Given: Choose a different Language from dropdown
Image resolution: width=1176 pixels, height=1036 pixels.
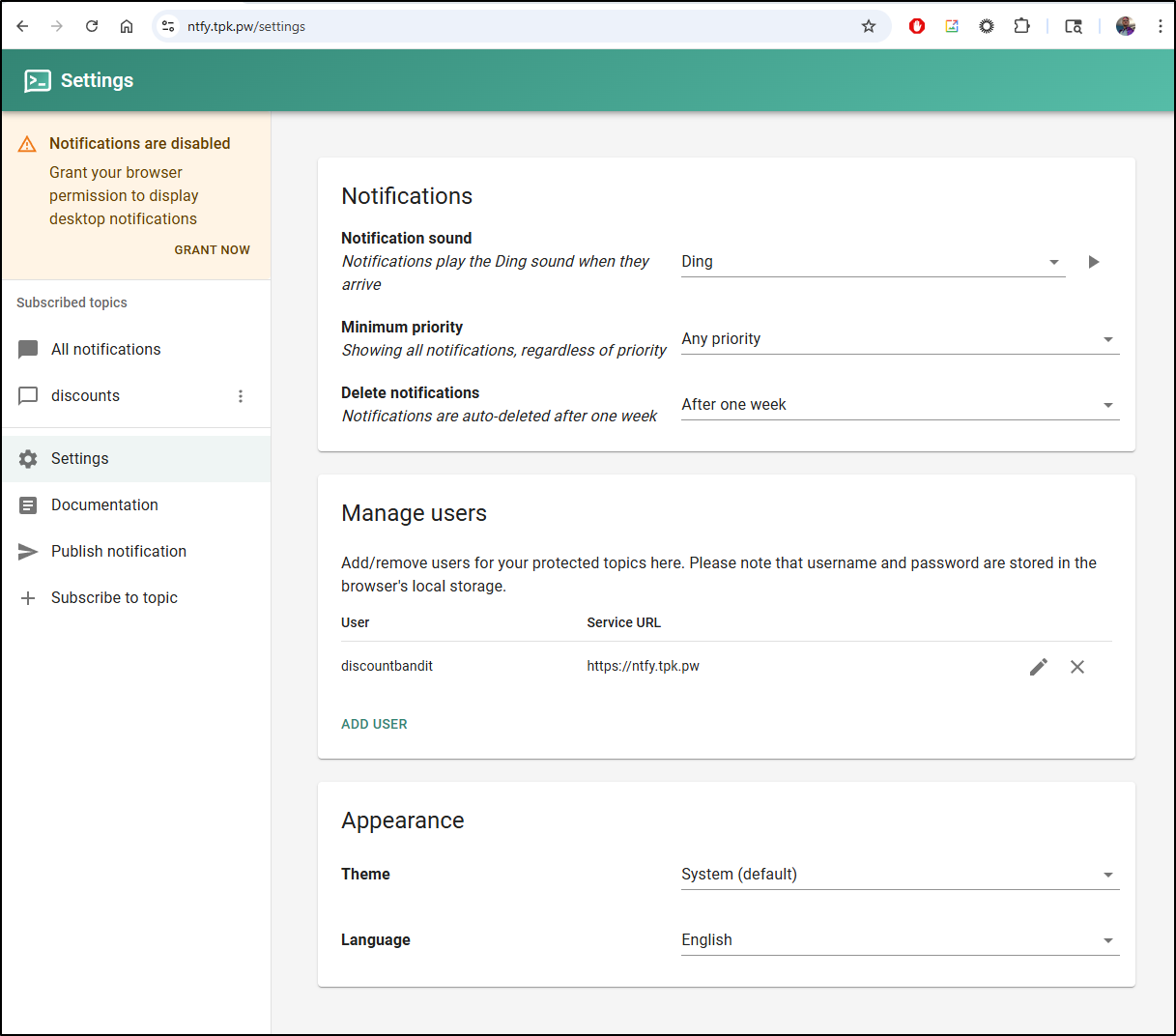Looking at the screenshot, I should coord(899,940).
